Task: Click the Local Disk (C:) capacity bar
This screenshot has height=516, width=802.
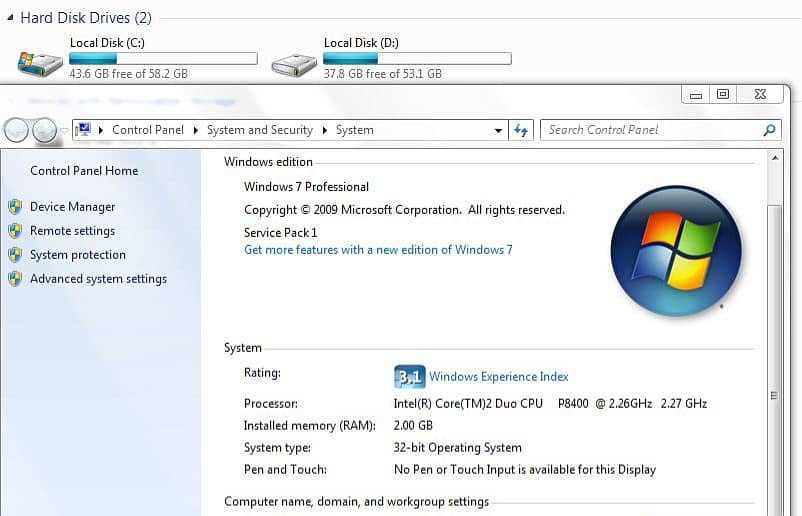Action: point(162,59)
